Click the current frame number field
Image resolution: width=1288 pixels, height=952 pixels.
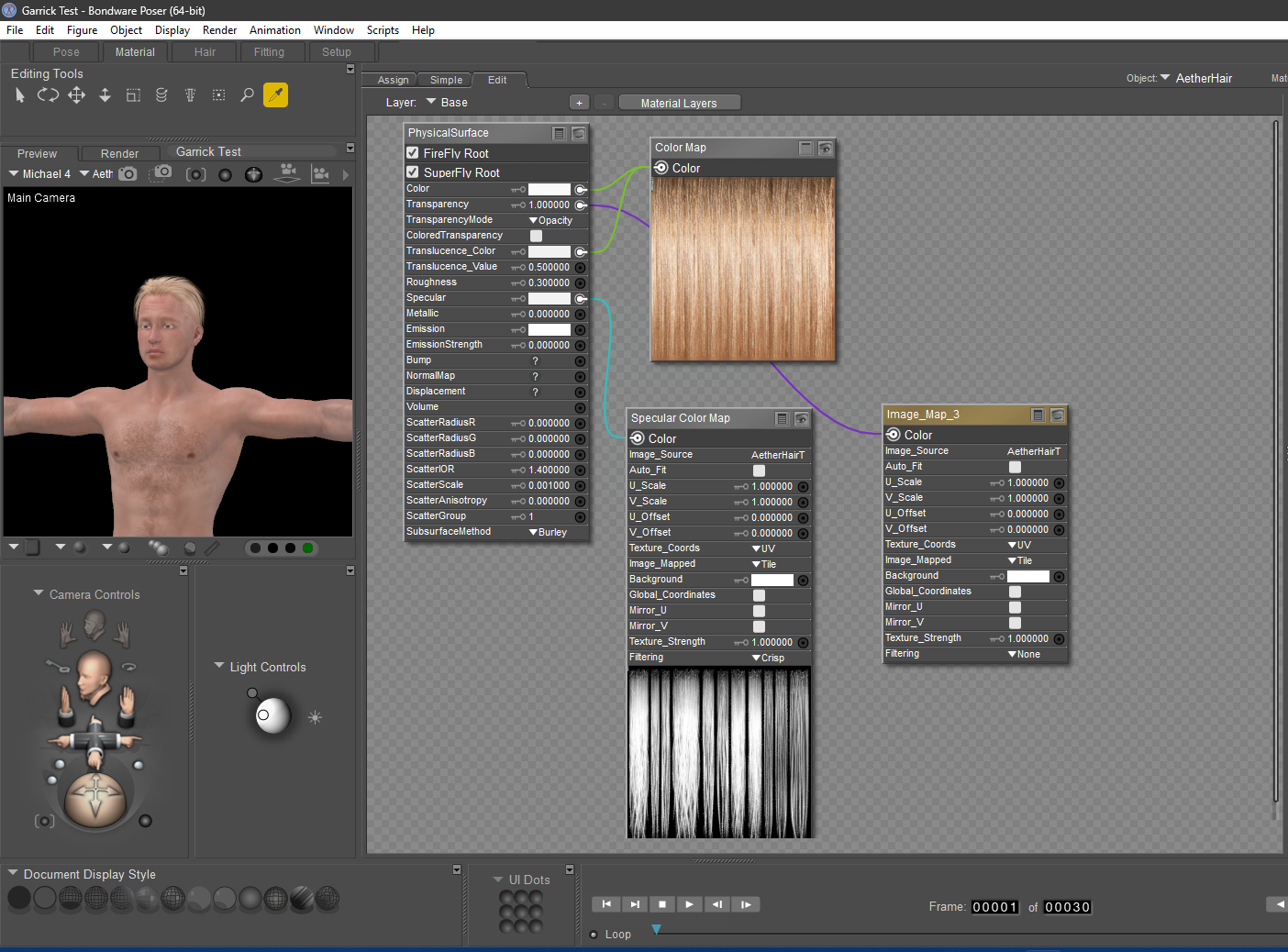995,907
